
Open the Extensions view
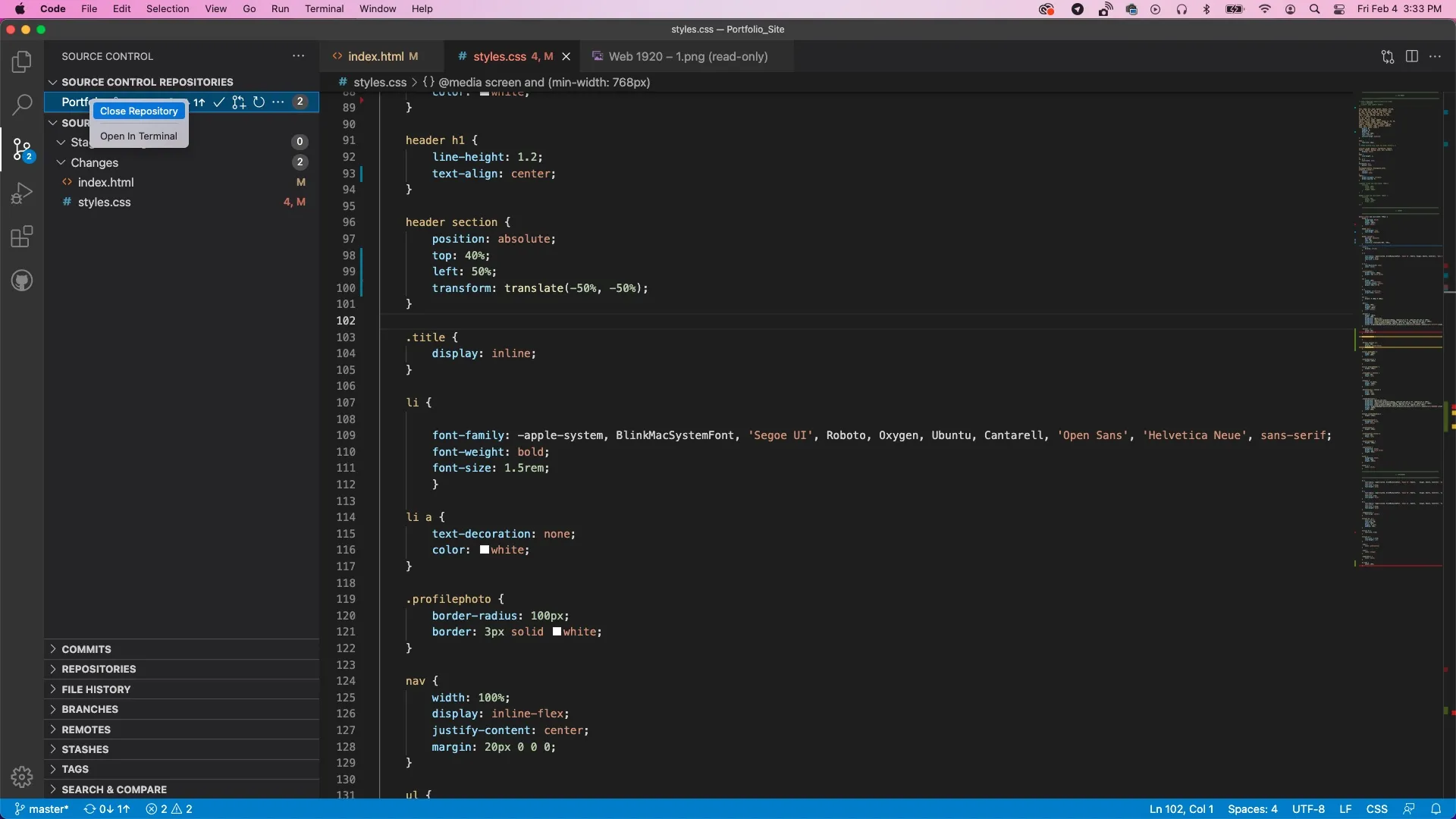(22, 237)
